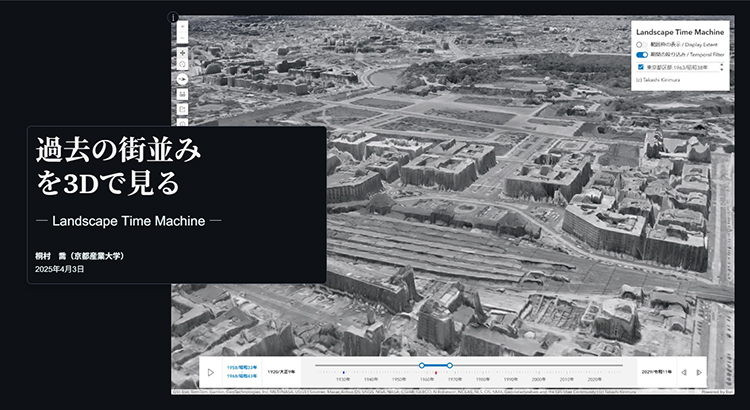Click the left handle of the time slider

click(x=422, y=365)
